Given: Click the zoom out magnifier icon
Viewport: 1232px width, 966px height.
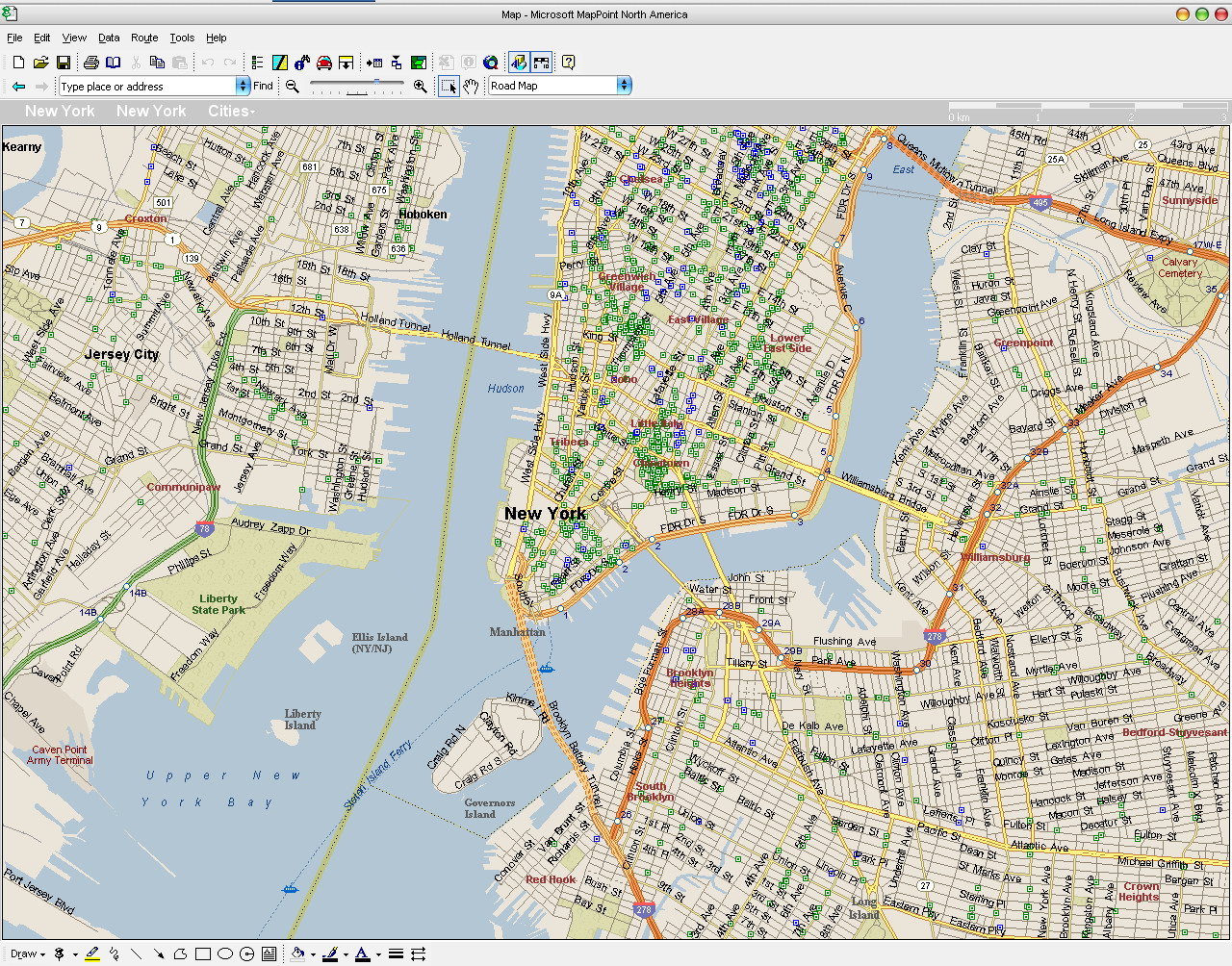Looking at the screenshot, I should click(293, 87).
